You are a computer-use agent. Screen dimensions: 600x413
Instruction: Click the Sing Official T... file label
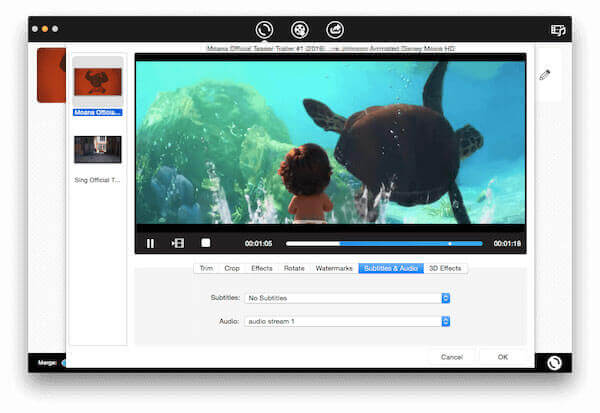click(x=97, y=180)
